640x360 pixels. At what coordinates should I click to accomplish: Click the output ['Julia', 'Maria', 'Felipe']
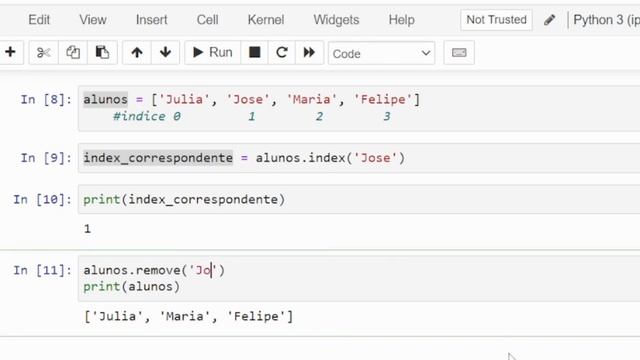click(x=189, y=316)
